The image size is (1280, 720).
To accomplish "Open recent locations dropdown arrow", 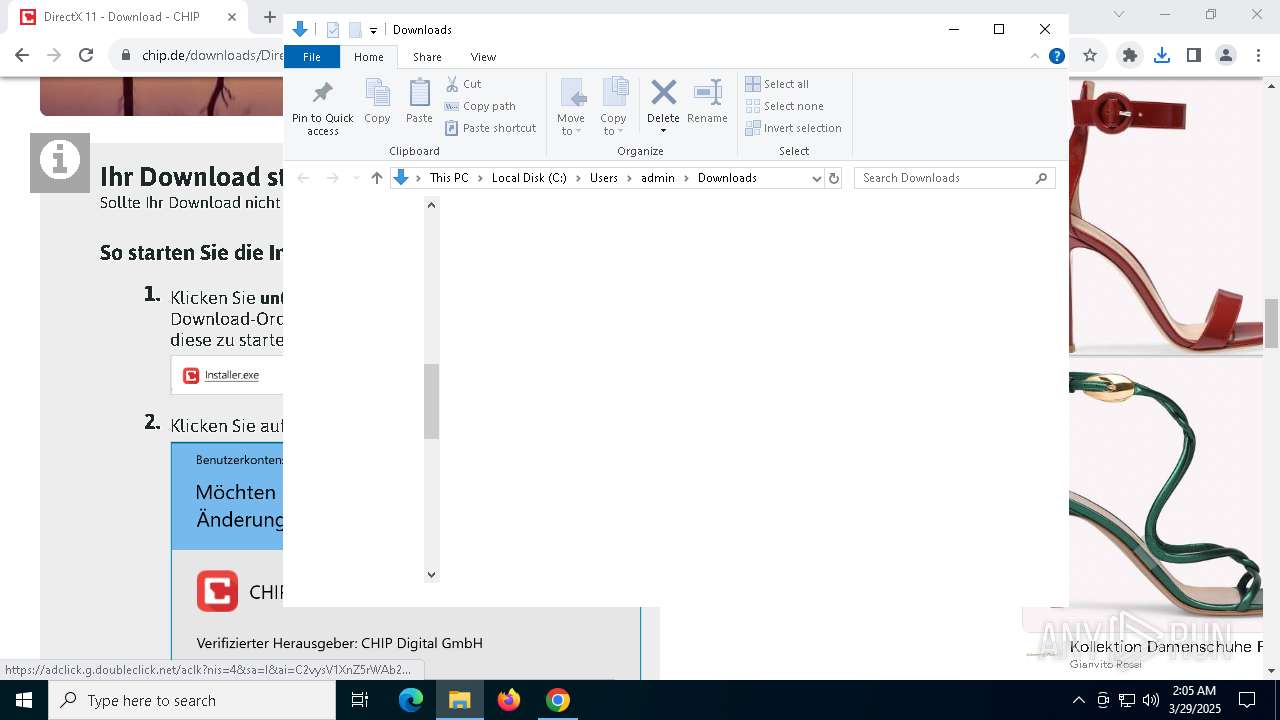I will pos(355,178).
